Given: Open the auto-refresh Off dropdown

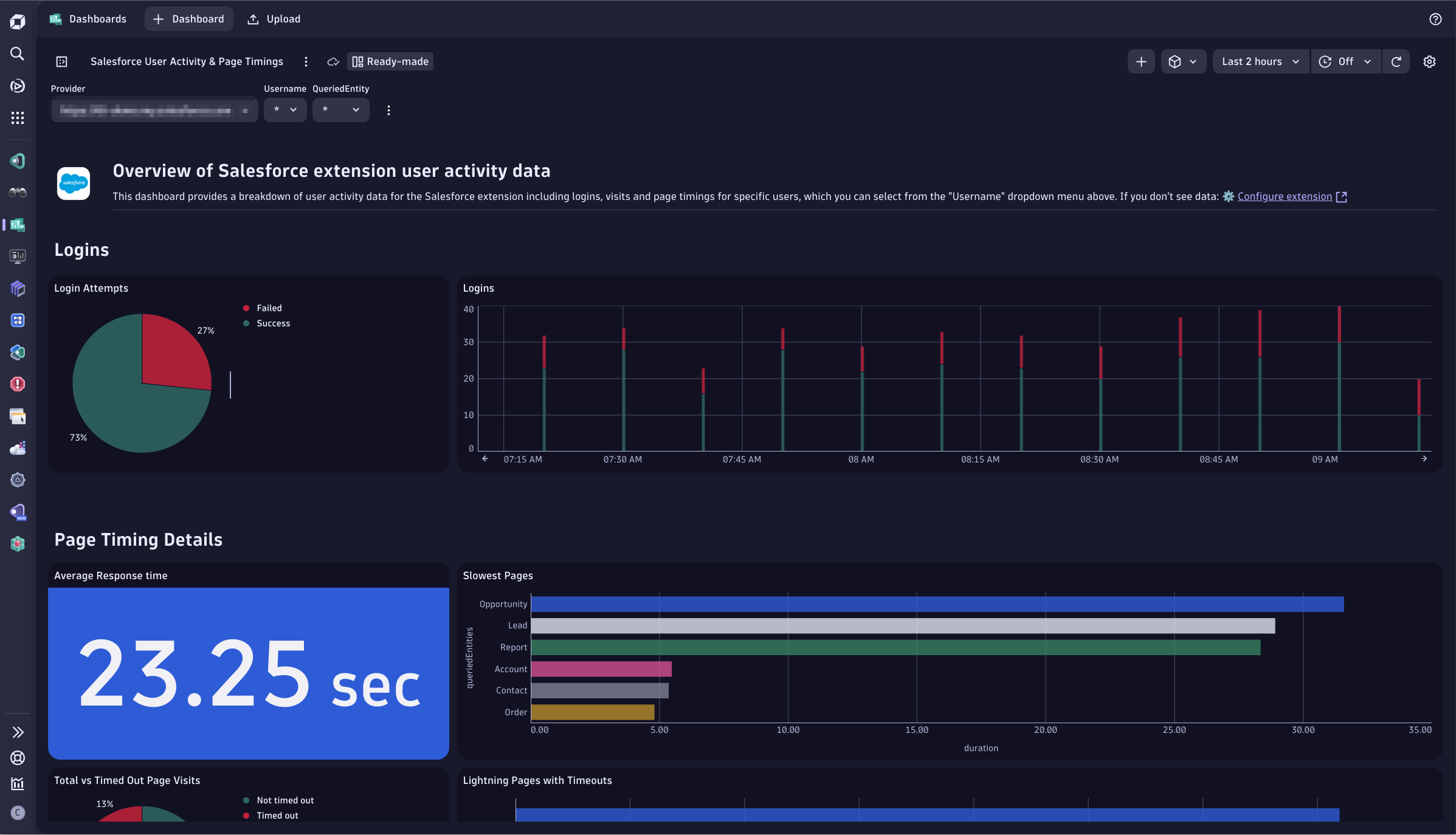Looking at the screenshot, I should click(x=1345, y=61).
